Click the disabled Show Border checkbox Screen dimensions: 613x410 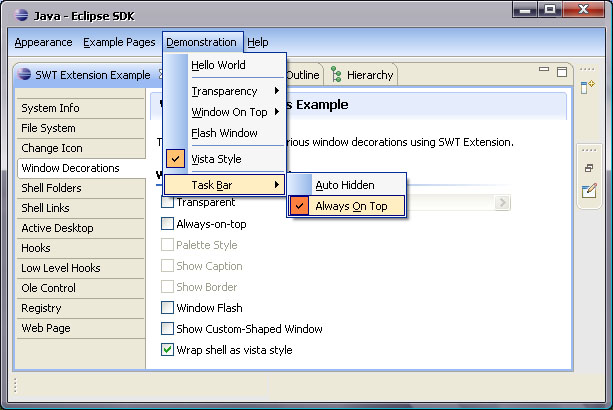[167, 286]
